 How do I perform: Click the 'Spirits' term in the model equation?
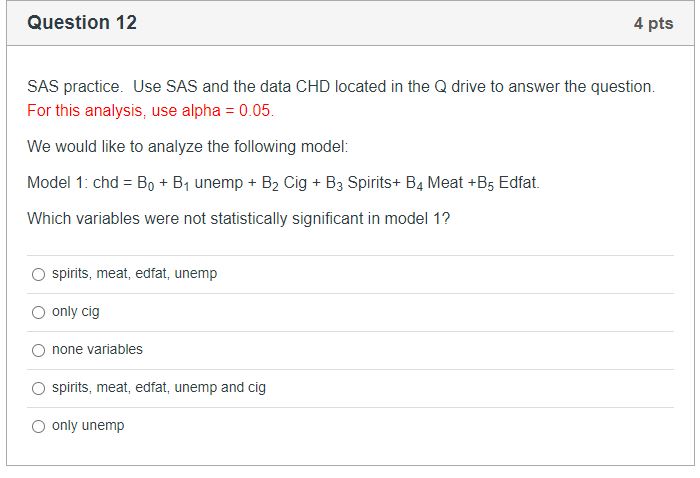(369, 183)
